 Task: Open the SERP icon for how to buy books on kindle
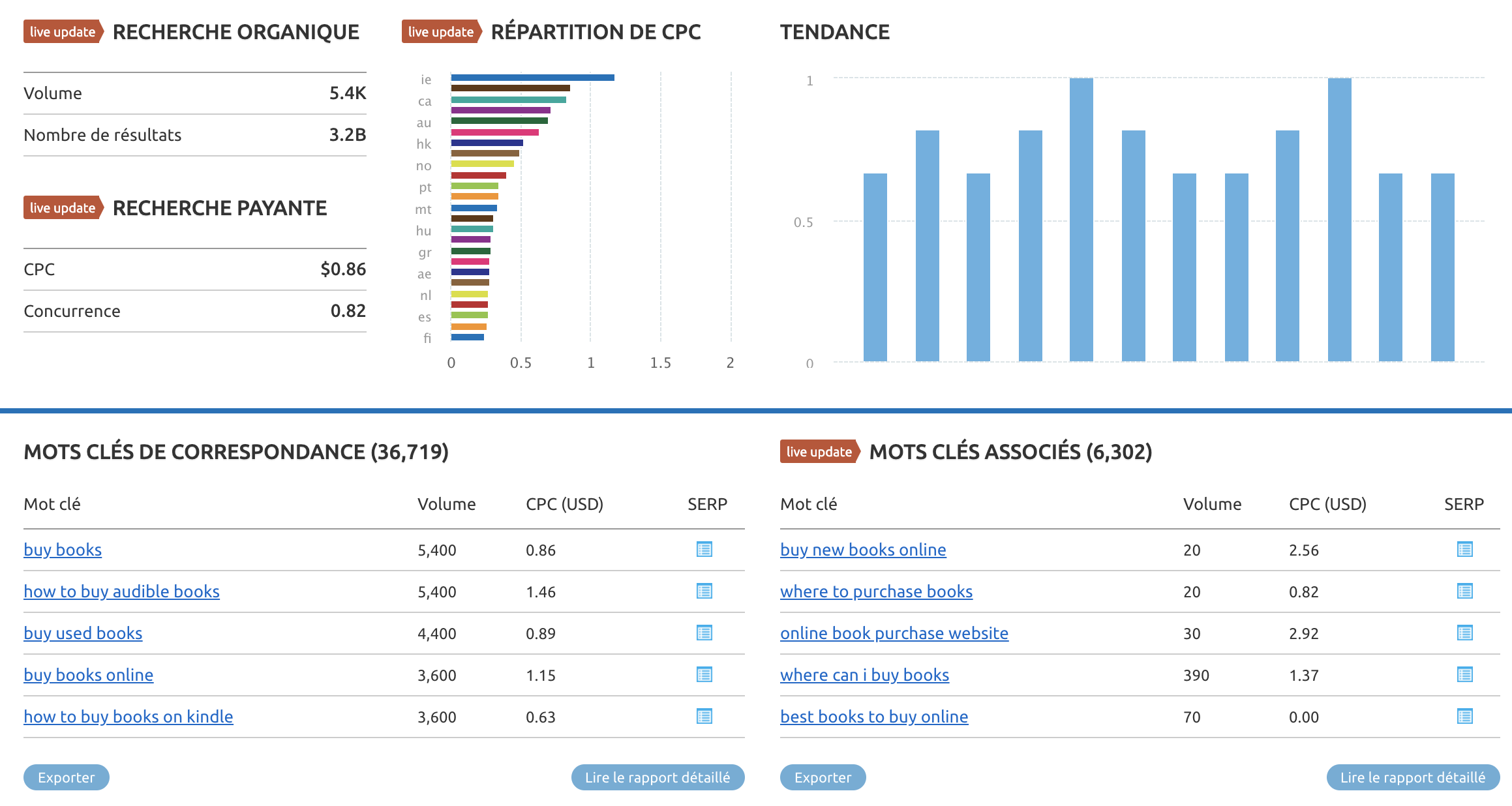click(704, 717)
